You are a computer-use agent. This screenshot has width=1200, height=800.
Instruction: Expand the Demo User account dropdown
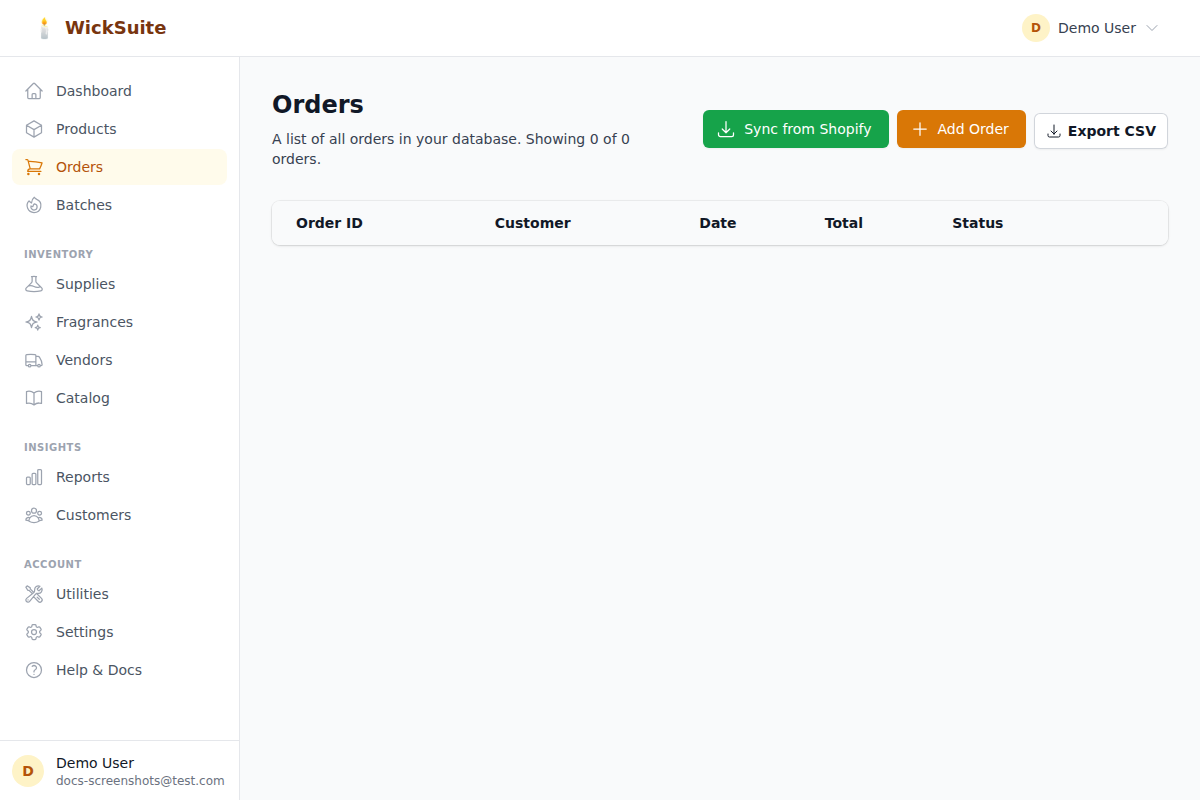pyautogui.click(x=1090, y=28)
